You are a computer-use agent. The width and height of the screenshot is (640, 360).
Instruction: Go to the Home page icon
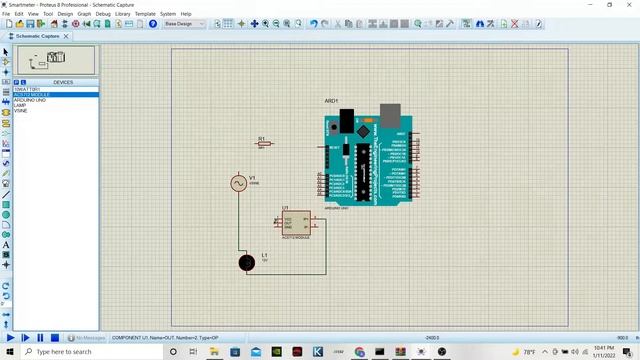(x=54, y=24)
